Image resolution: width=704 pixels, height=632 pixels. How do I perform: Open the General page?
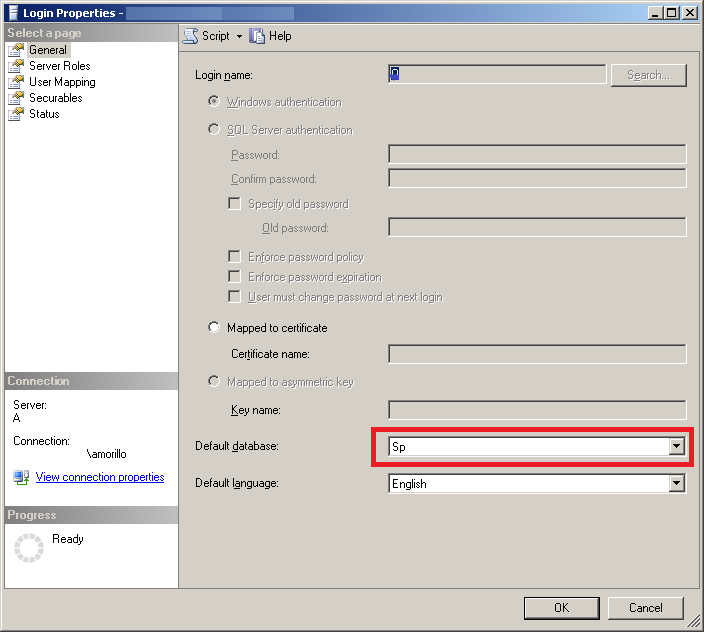[x=48, y=50]
